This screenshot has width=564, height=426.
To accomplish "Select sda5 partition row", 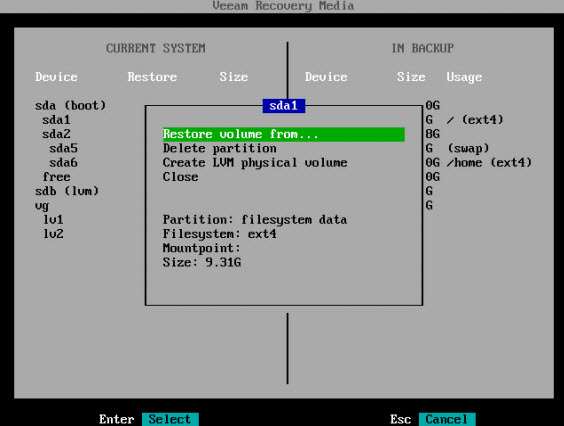I will (x=63, y=148).
